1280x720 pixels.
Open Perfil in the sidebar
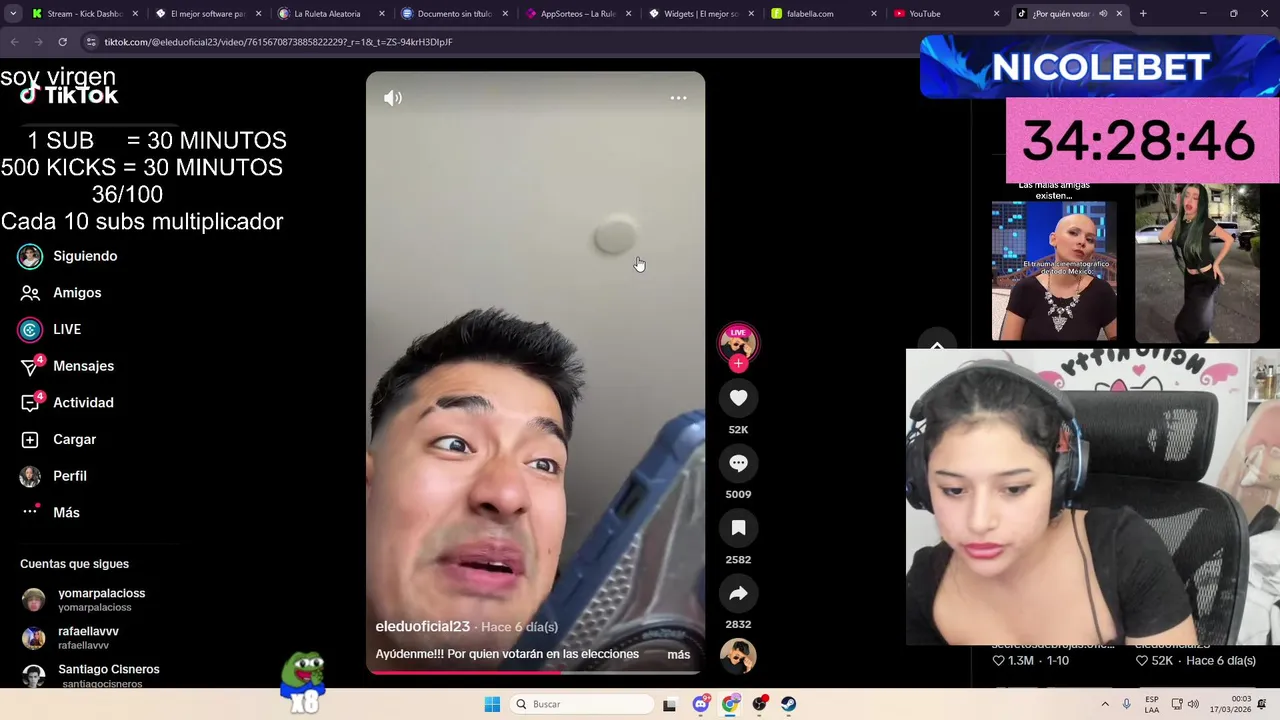(54, 476)
